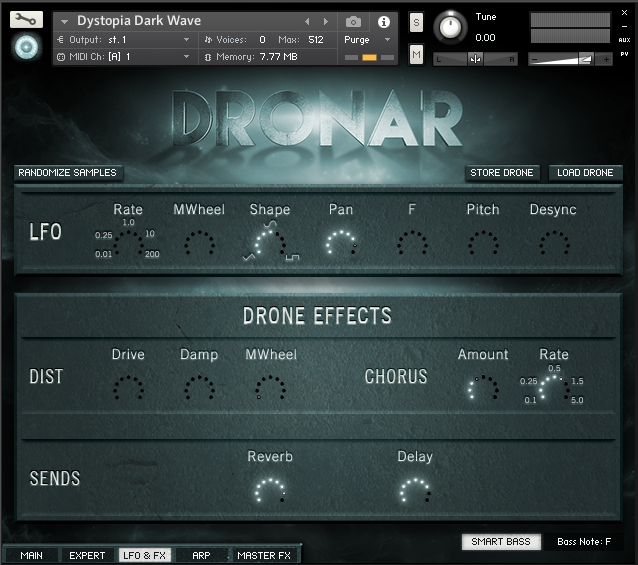Click the LFO MWheel knob
This screenshot has height=565, width=638.
tap(199, 245)
